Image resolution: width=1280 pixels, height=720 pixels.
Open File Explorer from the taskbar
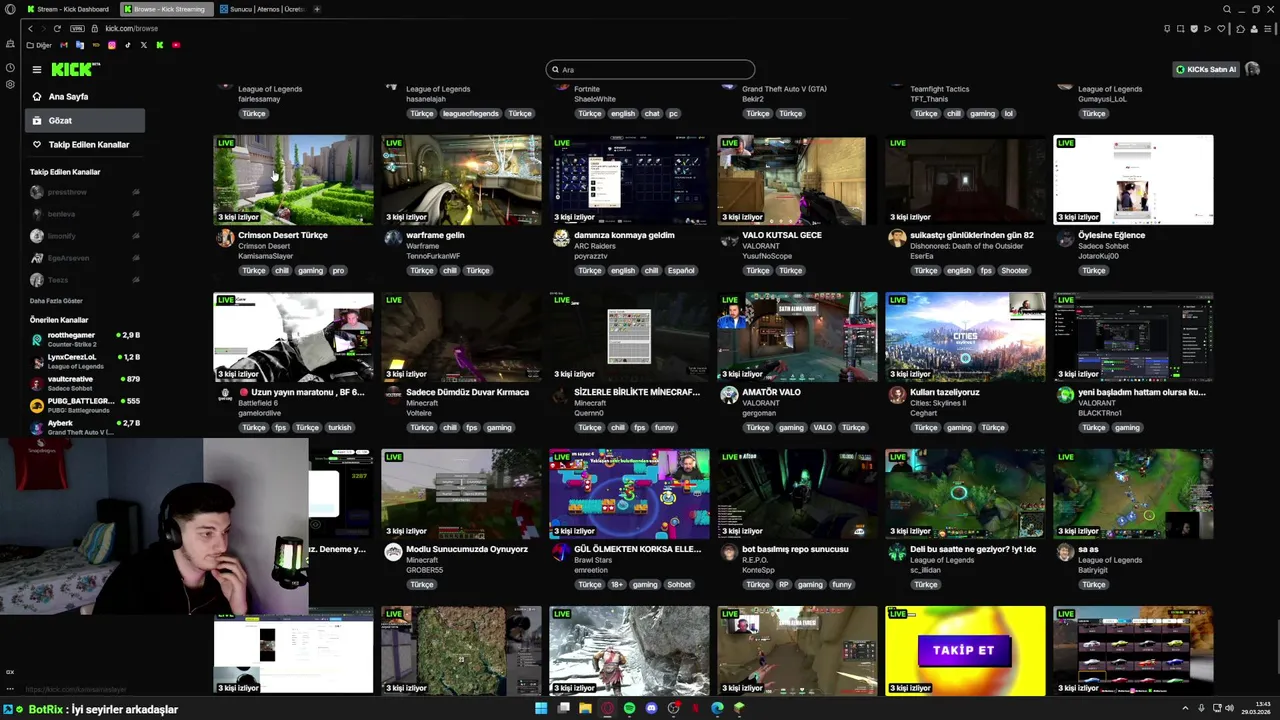(x=585, y=708)
